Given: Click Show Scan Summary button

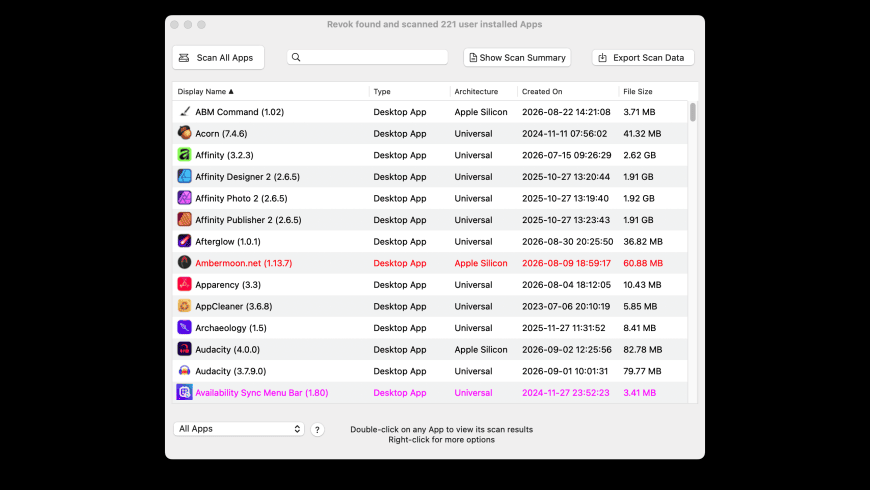Looking at the screenshot, I should click(x=517, y=58).
